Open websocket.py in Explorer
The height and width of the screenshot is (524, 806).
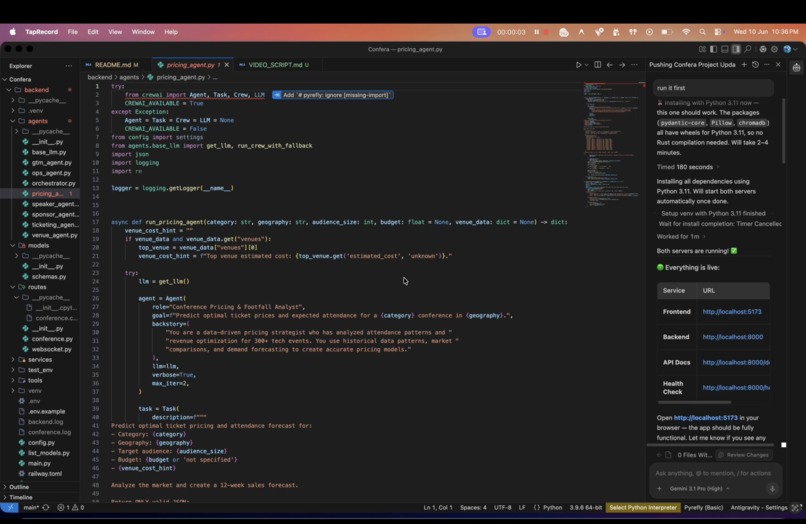[51, 349]
